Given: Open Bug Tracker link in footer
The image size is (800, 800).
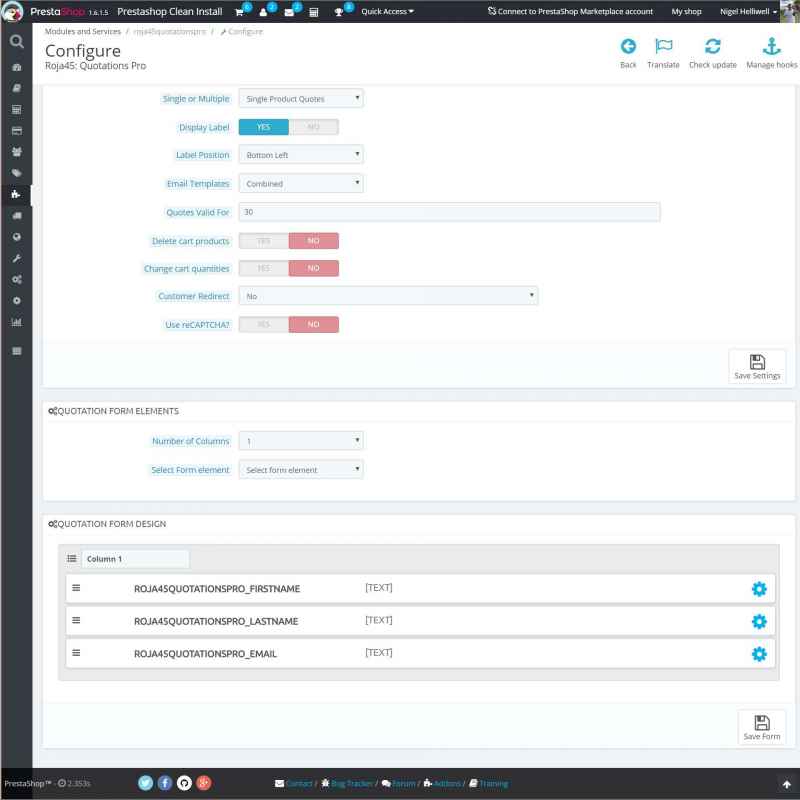Looking at the screenshot, I should pos(347,783).
